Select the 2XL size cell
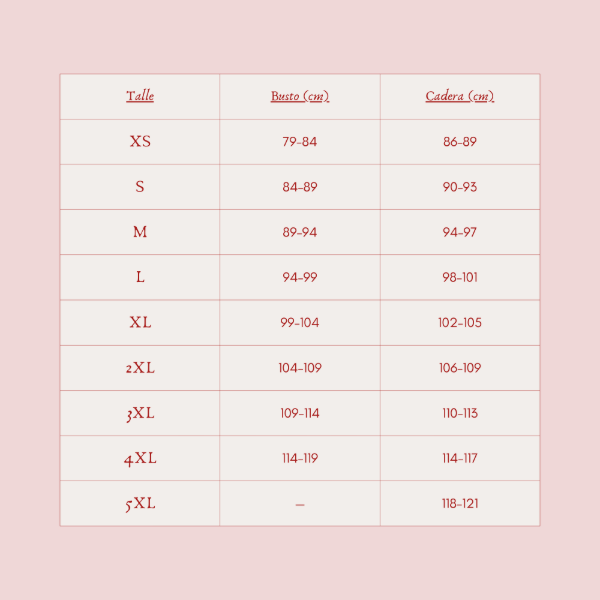Screen dimensions: 600x600 tap(140, 368)
